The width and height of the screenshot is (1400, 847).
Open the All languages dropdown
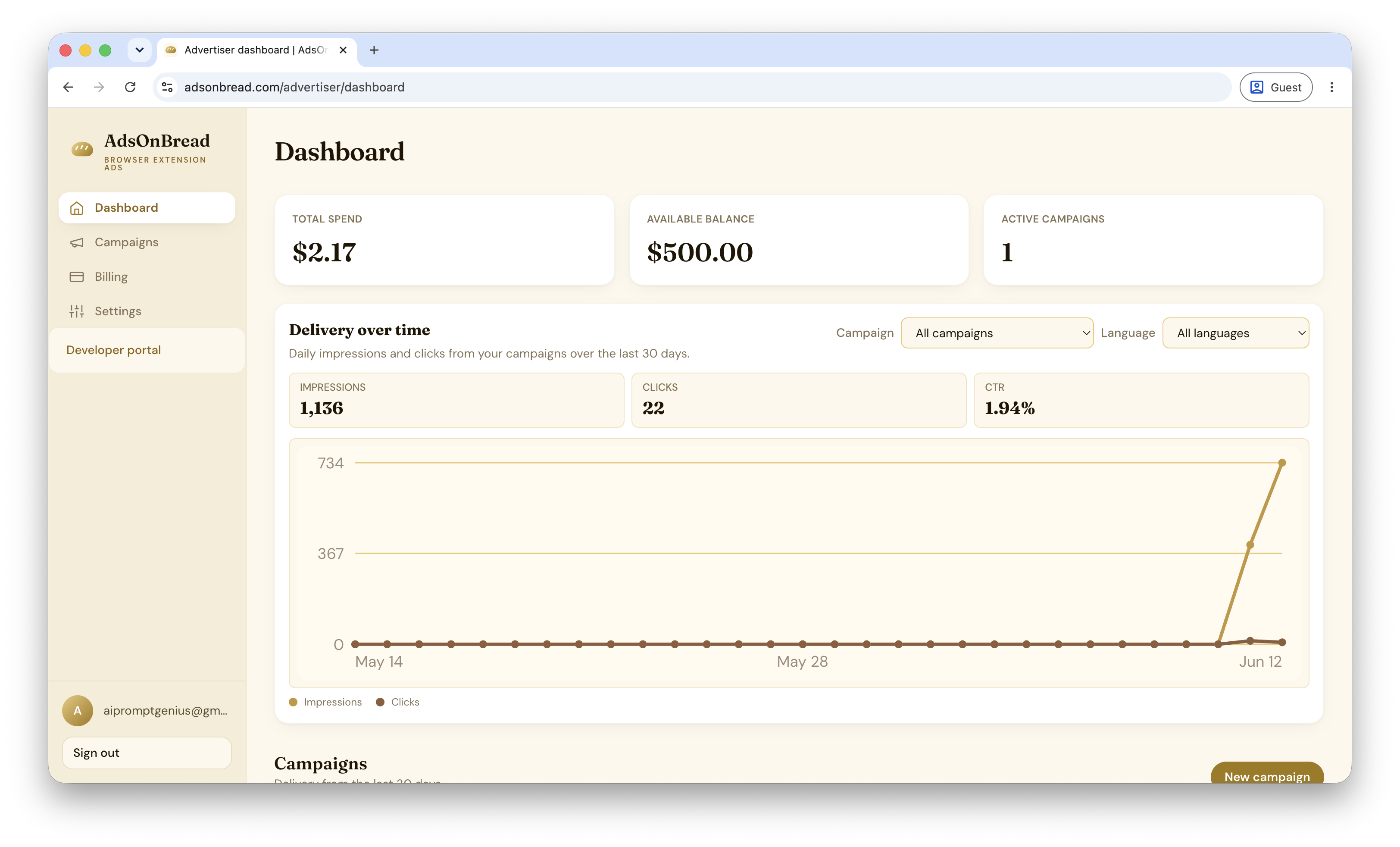[1235, 333]
